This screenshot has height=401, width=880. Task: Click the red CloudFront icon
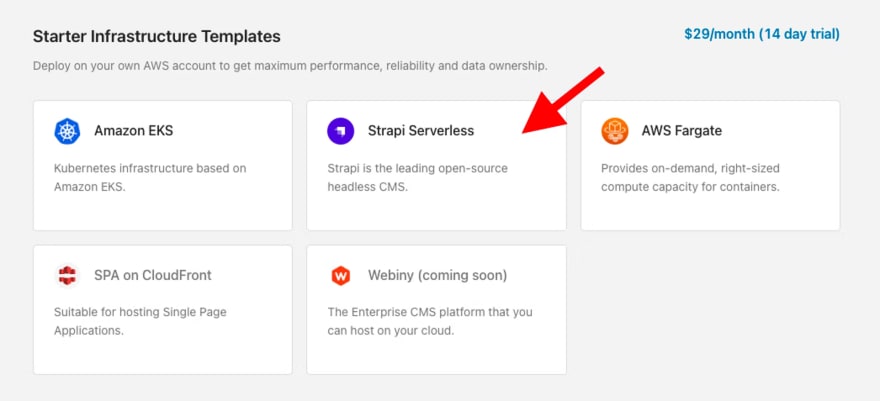pos(67,276)
